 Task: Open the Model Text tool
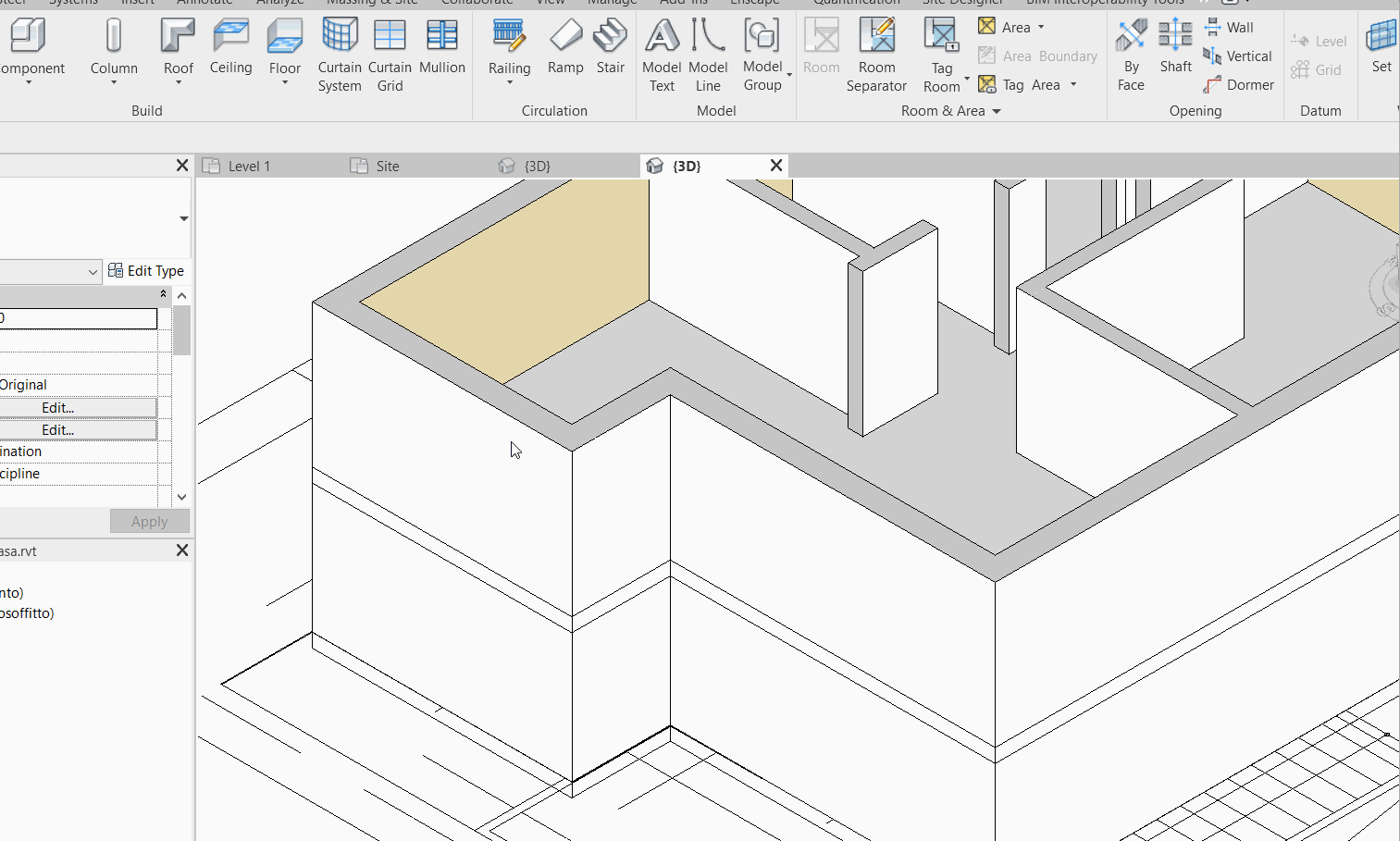tap(662, 56)
